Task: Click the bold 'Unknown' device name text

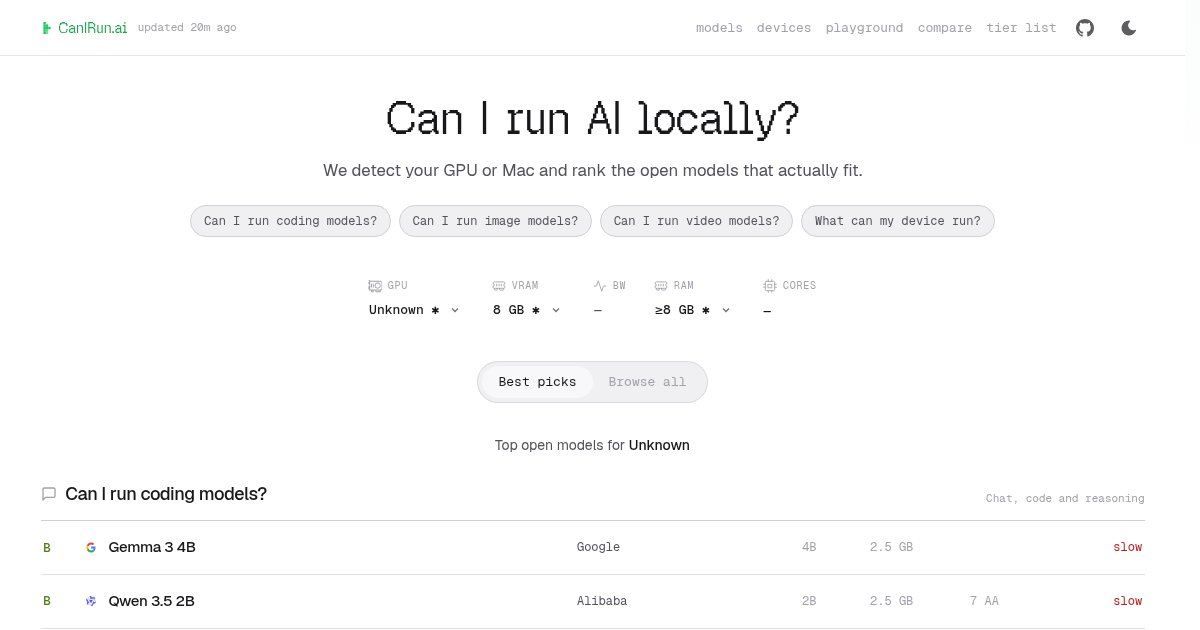Action: (x=659, y=445)
